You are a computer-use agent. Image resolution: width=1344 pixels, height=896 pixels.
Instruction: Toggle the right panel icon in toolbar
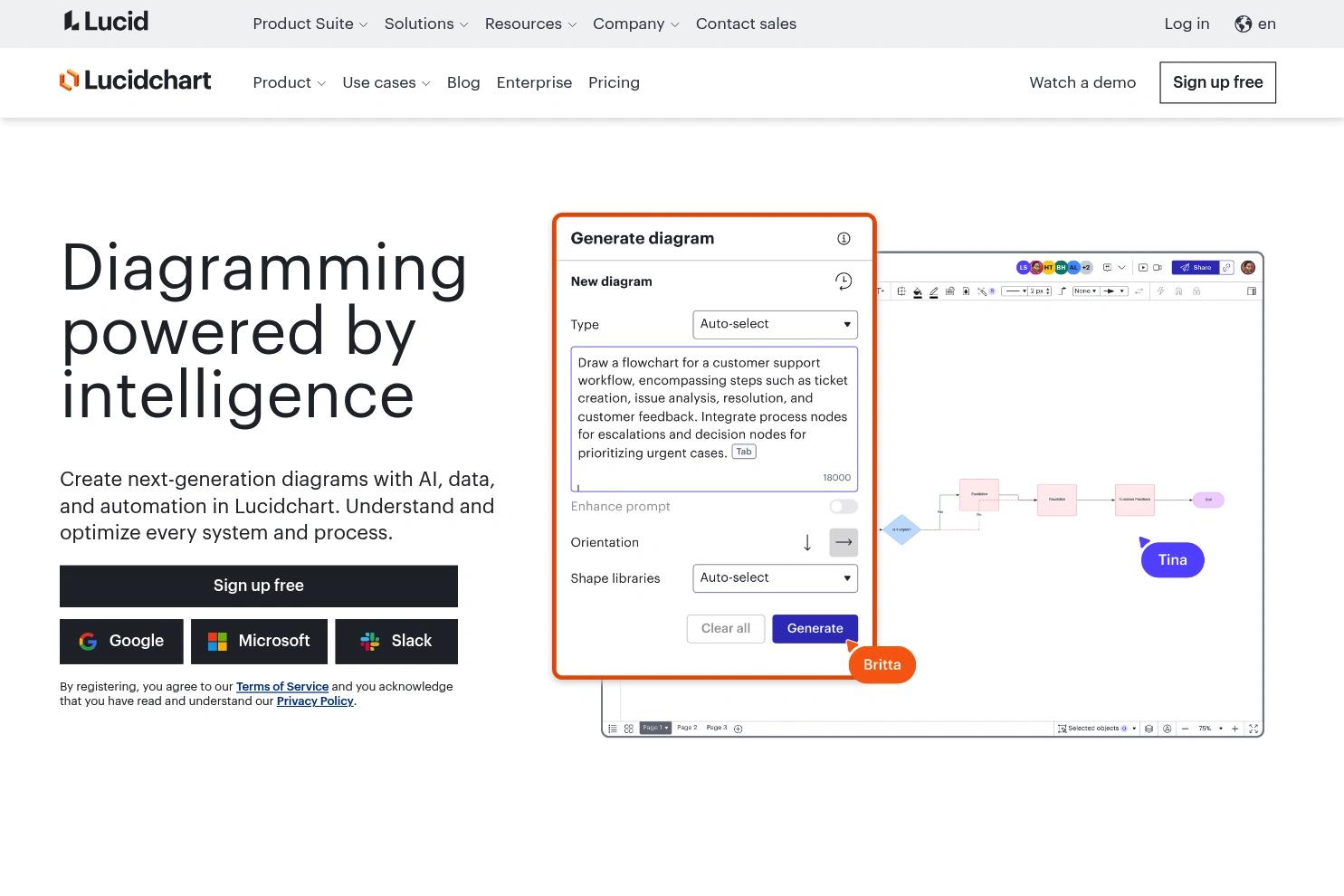pyautogui.click(x=1252, y=291)
